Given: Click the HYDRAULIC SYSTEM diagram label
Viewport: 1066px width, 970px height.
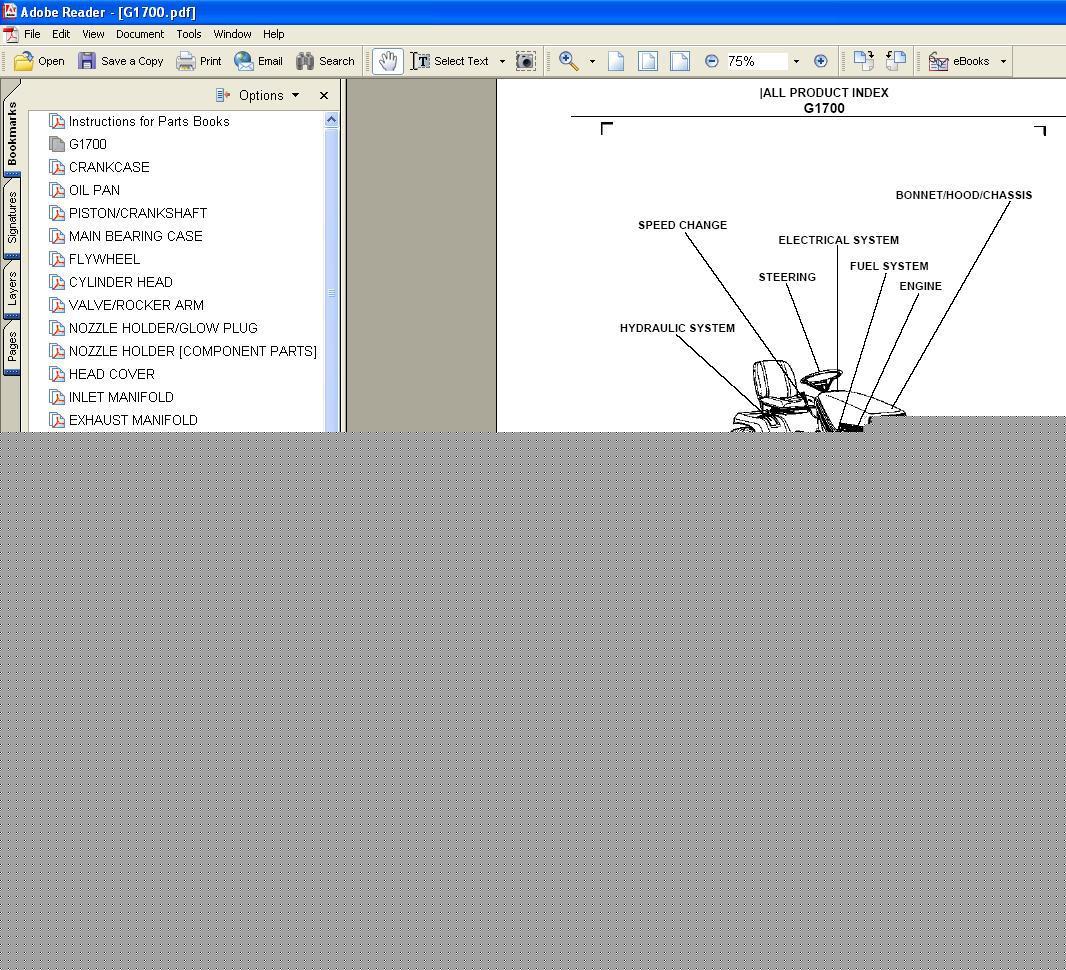Looking at the screenshot, I should pos(677,328).
